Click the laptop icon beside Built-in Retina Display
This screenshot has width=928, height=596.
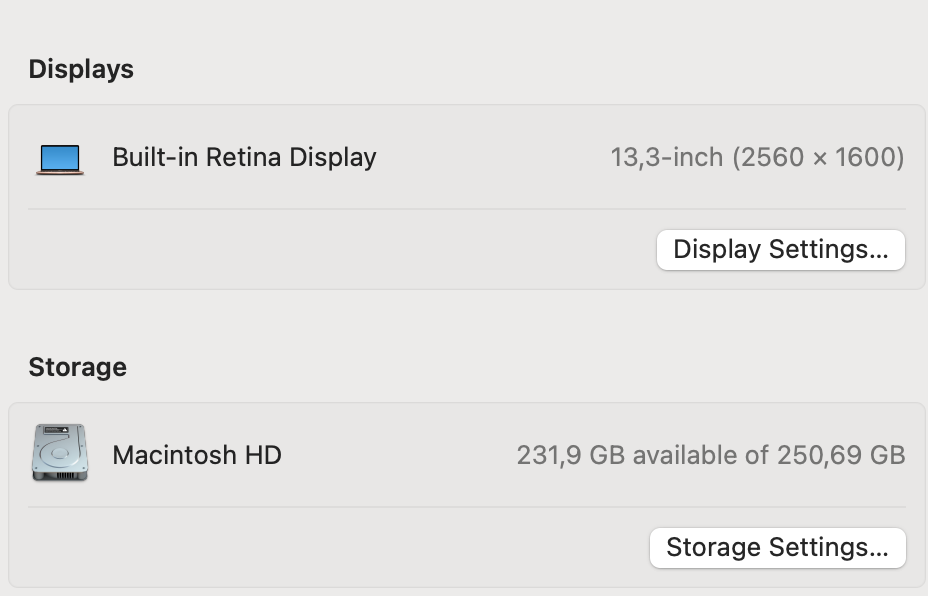tap(60, 158)
